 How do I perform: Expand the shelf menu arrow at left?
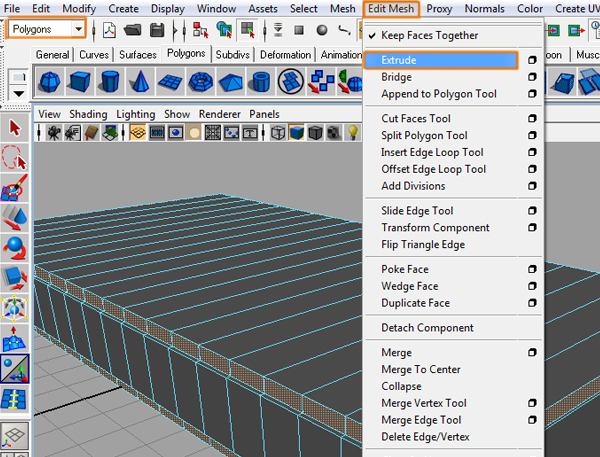pos(17,93)
